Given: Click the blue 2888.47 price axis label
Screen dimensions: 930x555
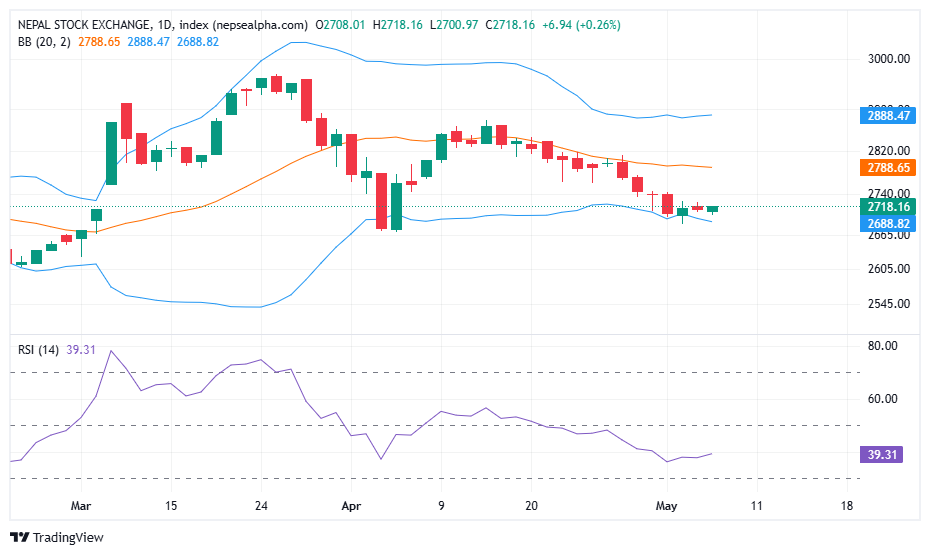Looking at the screenshot, I should [x=888, y=116].
